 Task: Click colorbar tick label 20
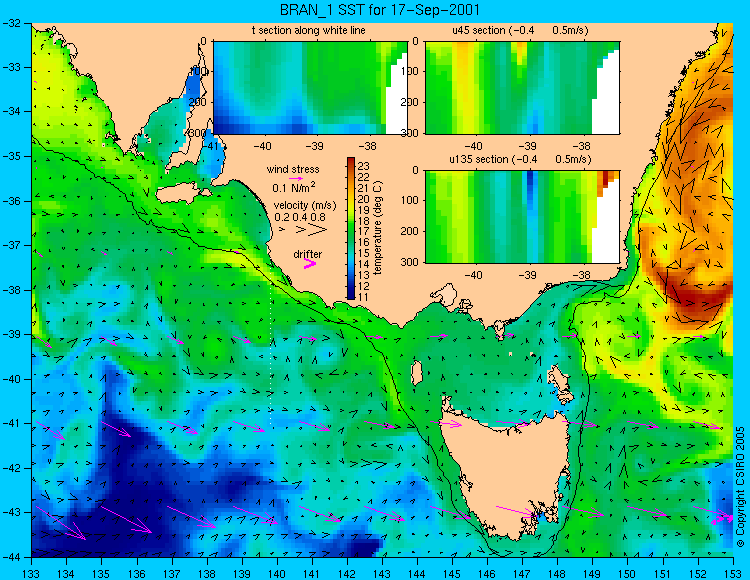point(363,199)
